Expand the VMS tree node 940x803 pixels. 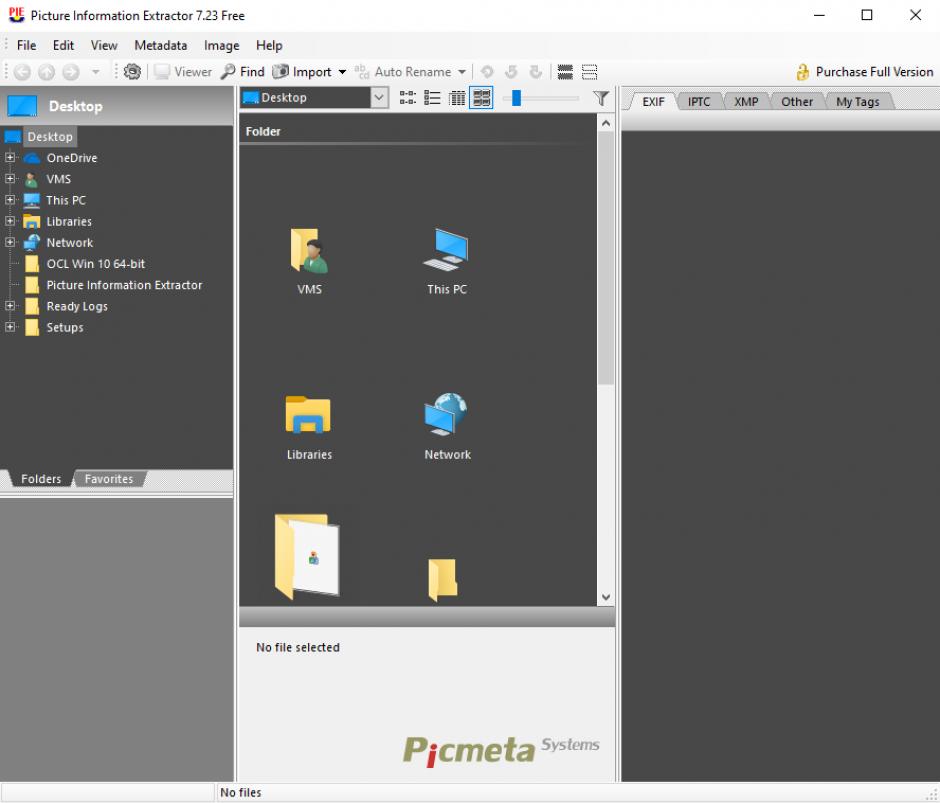(x=10, y=178)
